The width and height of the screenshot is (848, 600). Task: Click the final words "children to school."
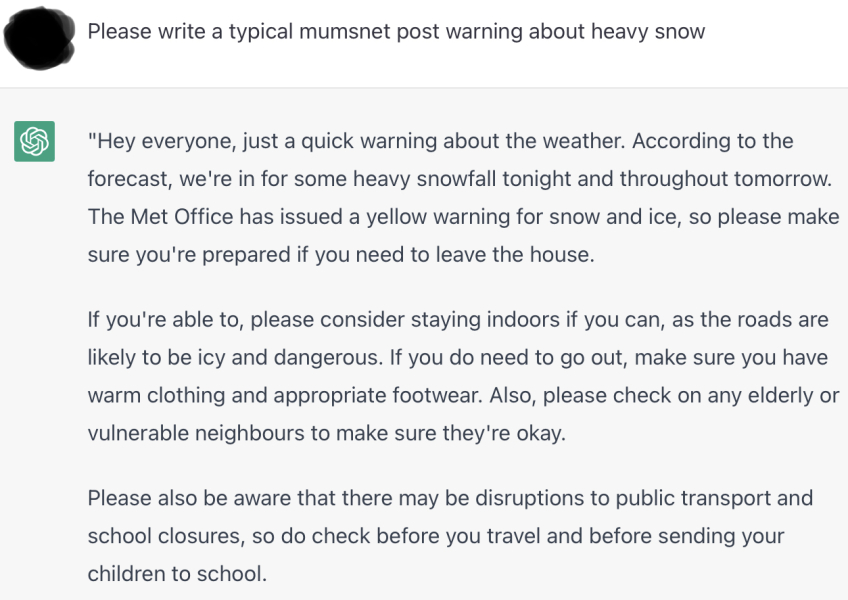tap(177, 574)
